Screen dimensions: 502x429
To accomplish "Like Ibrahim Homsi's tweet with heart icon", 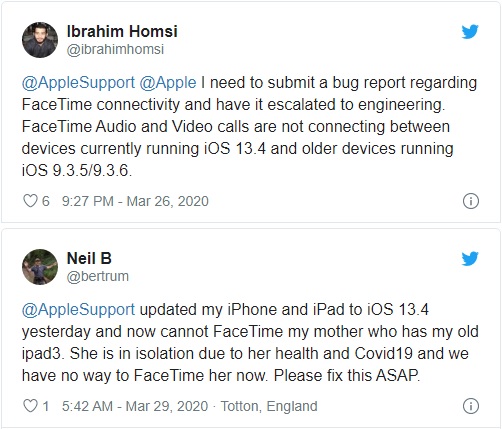I will [30, 201].
